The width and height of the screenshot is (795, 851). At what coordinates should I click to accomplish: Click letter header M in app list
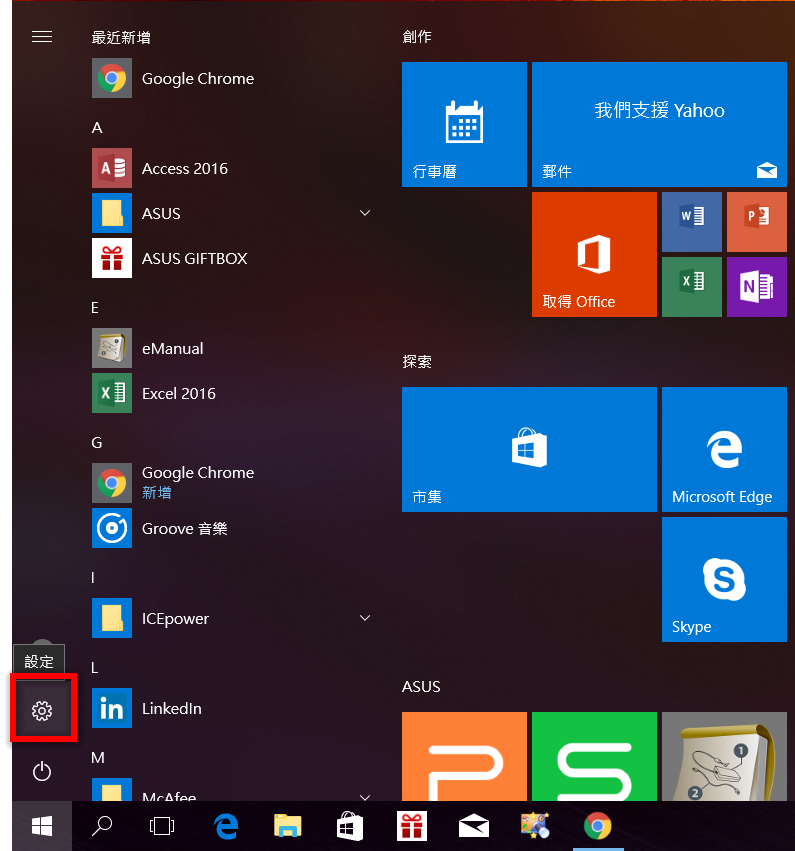coord(98,758)
